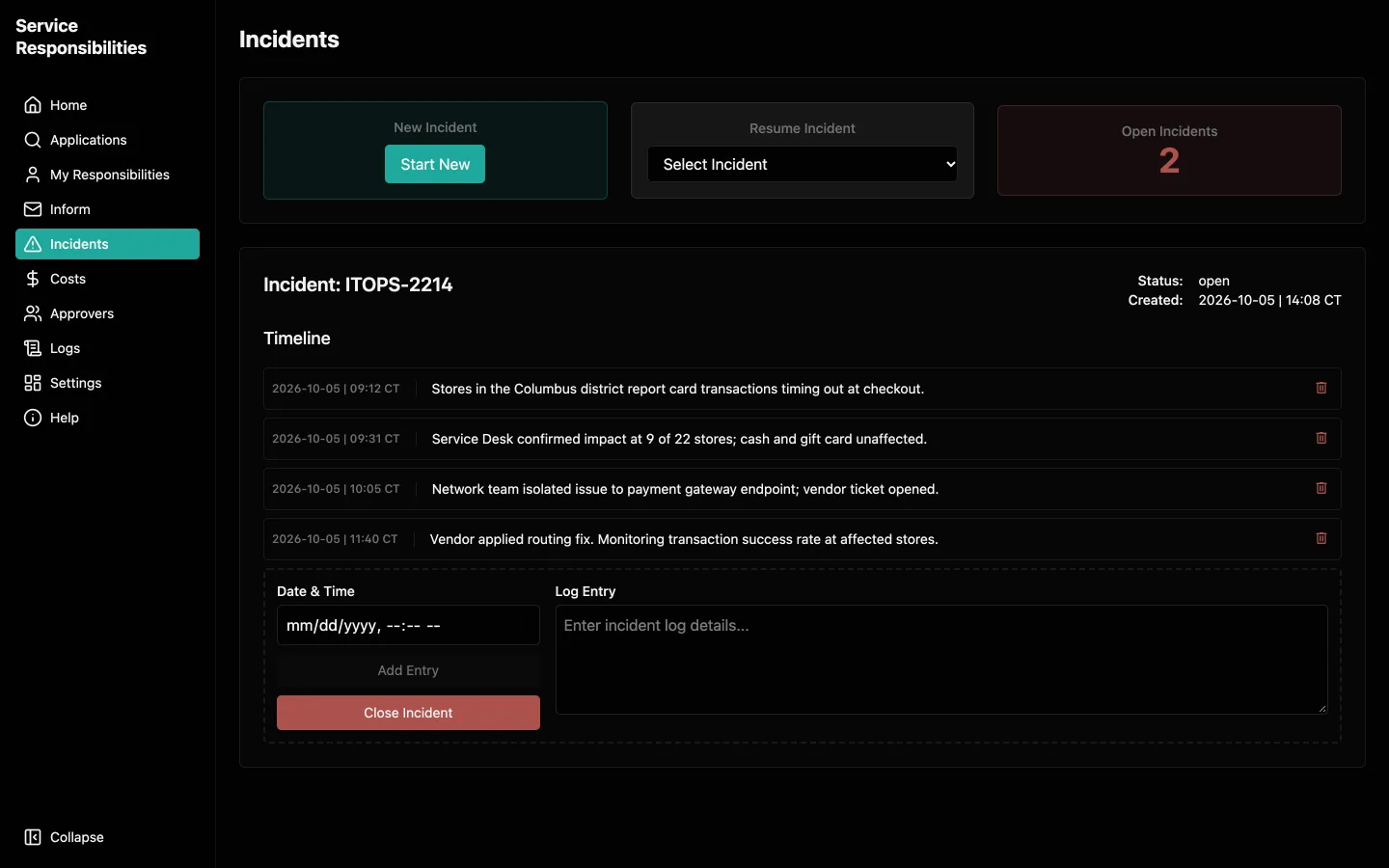Open the Select Incident dropdown
Image resolution: width=1389 pixels, height=868 pixels.
pyautogui.click(x=803, y=164)
